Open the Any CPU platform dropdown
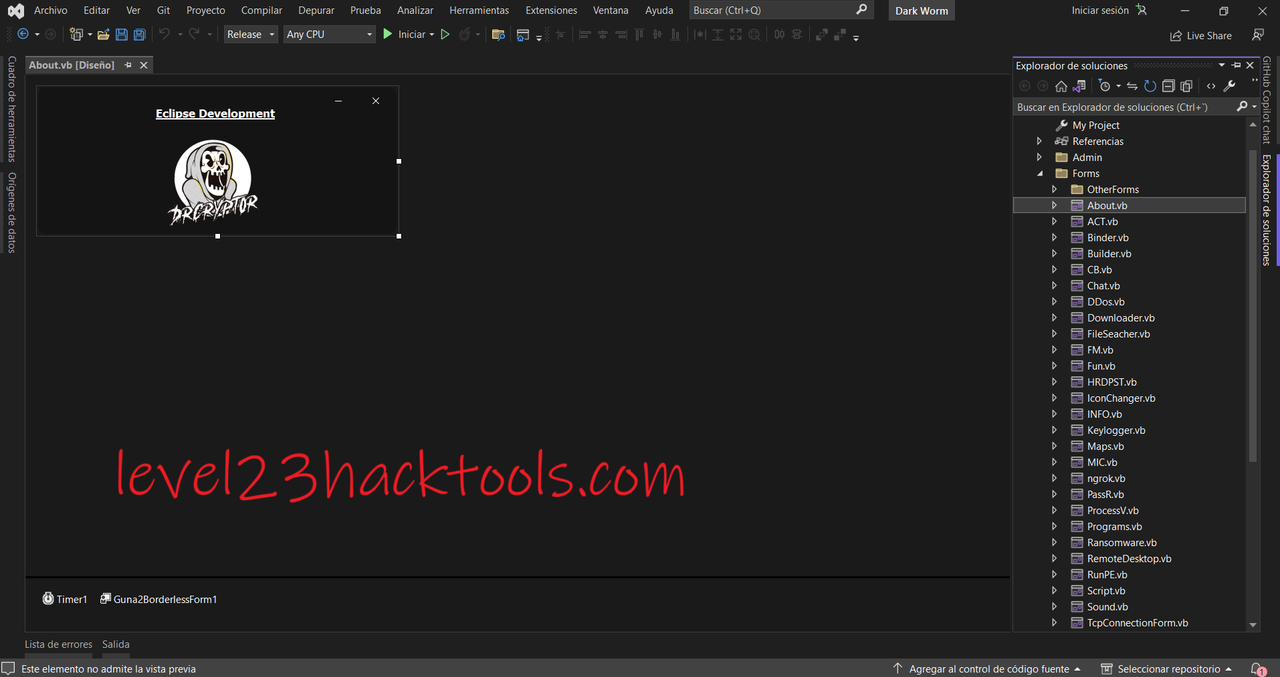Screen dimensions: 1280x677 (329, 34)
